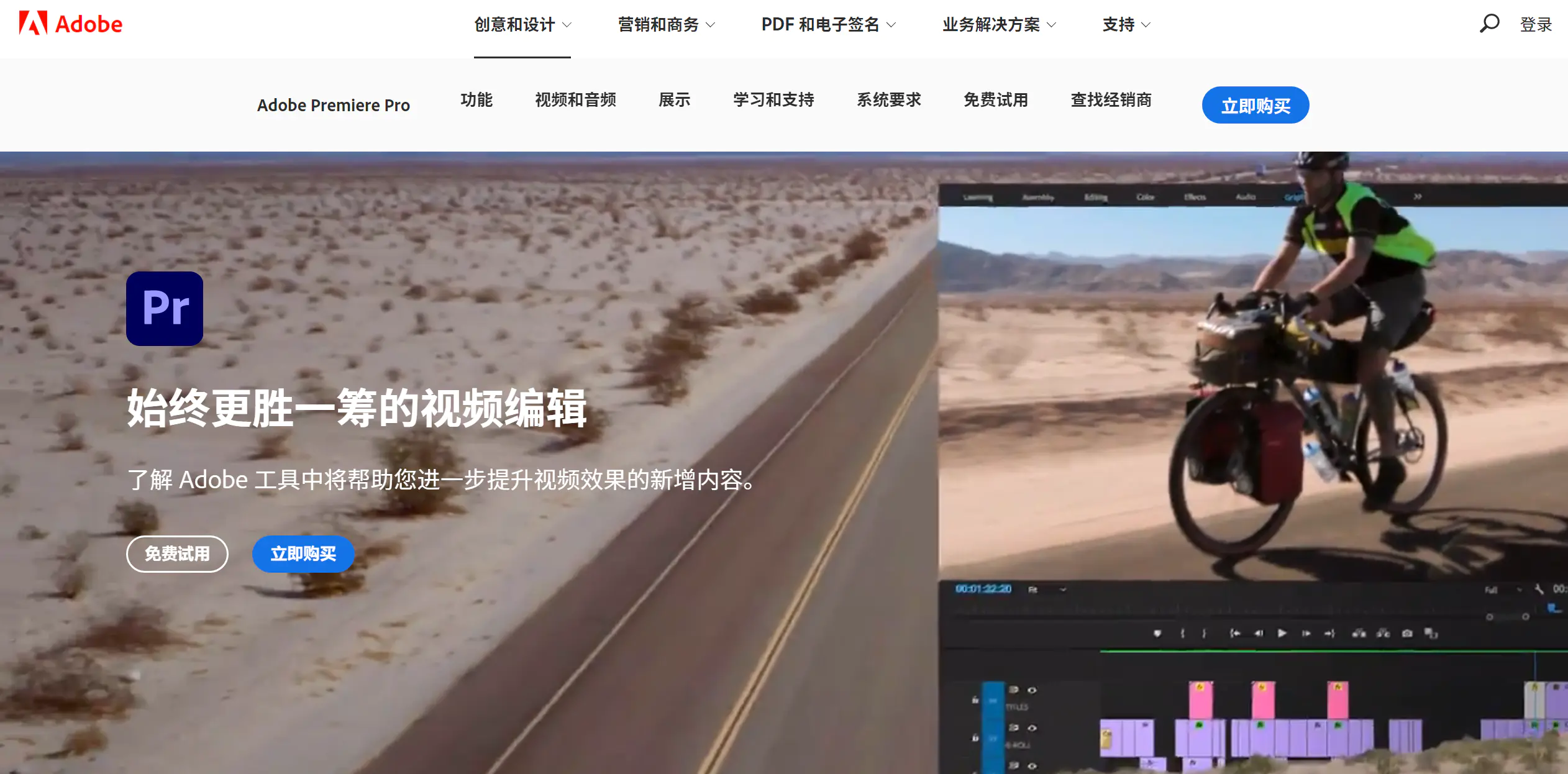Click the Pr Premiere Pro app icon
This screenshot has width=1568, height=774.
(x=165, y=308)
